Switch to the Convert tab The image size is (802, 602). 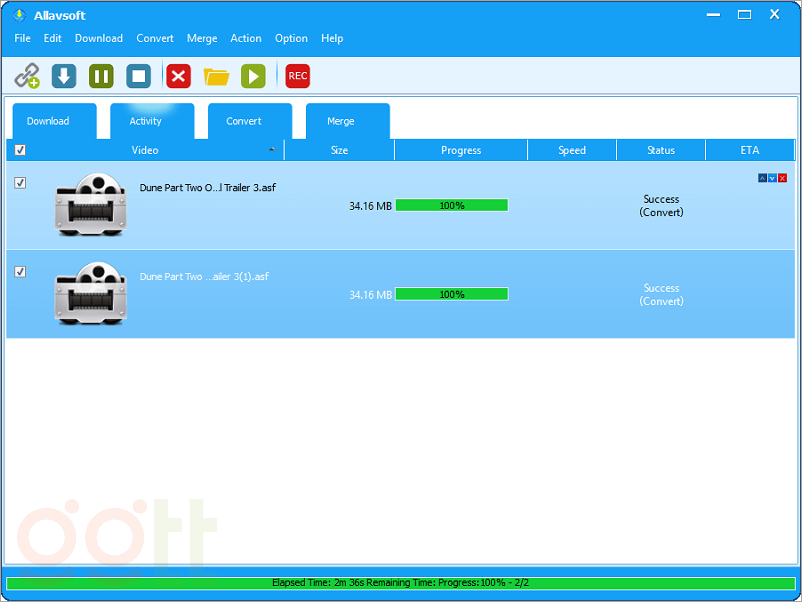pyautogui.click(x=244, y=121)
